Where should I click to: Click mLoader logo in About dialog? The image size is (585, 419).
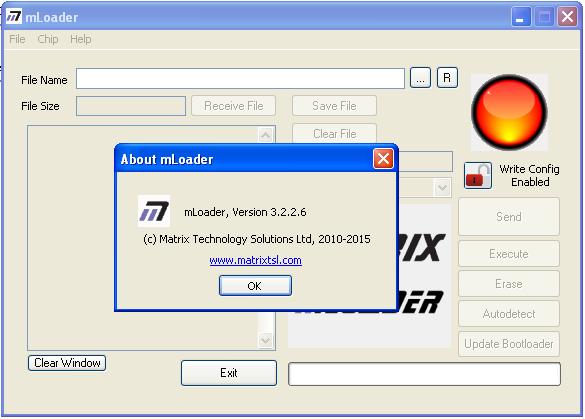154,211
